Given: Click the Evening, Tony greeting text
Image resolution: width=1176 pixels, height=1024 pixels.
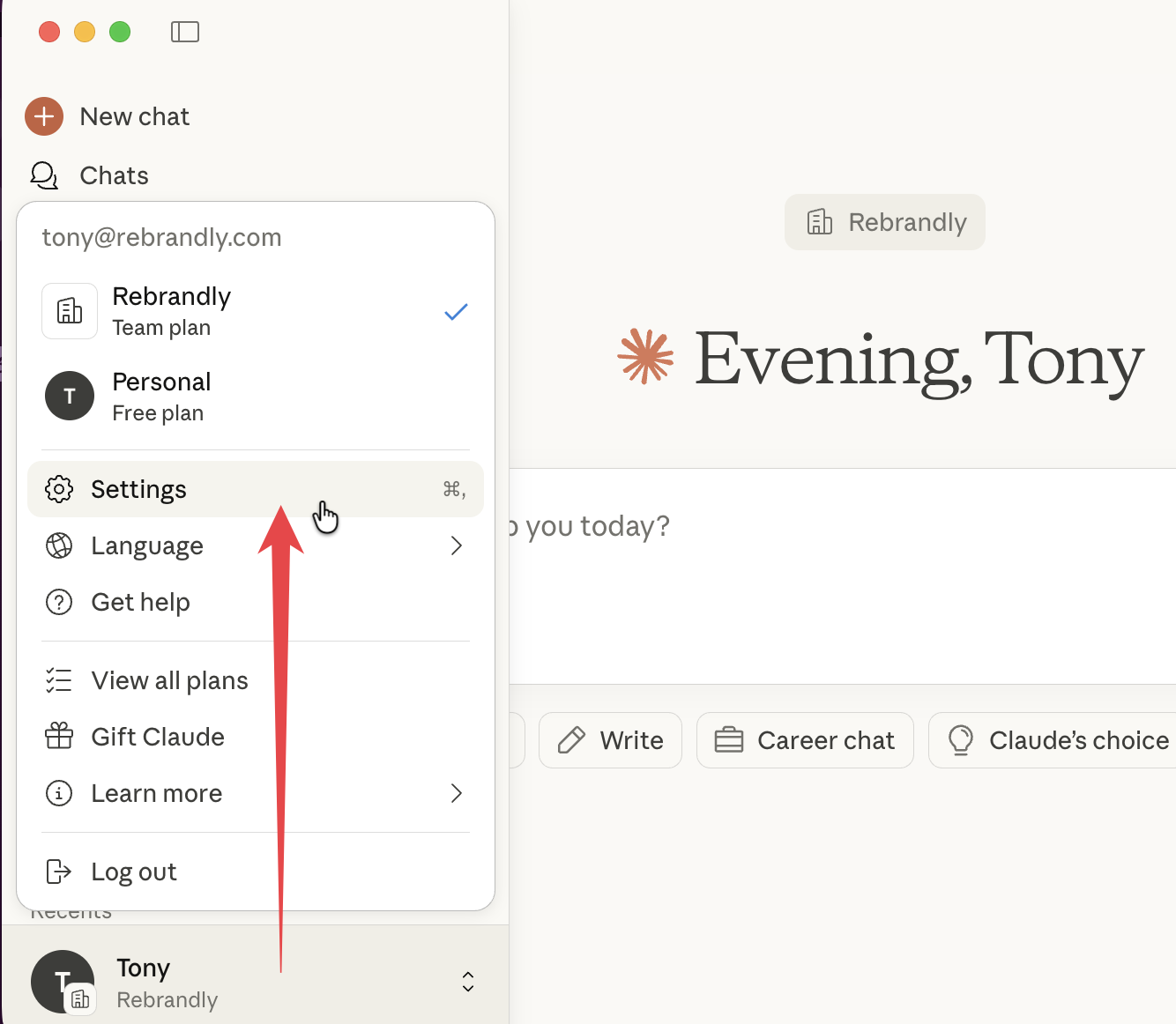Looking at the screenshot, I should [919, 360].
